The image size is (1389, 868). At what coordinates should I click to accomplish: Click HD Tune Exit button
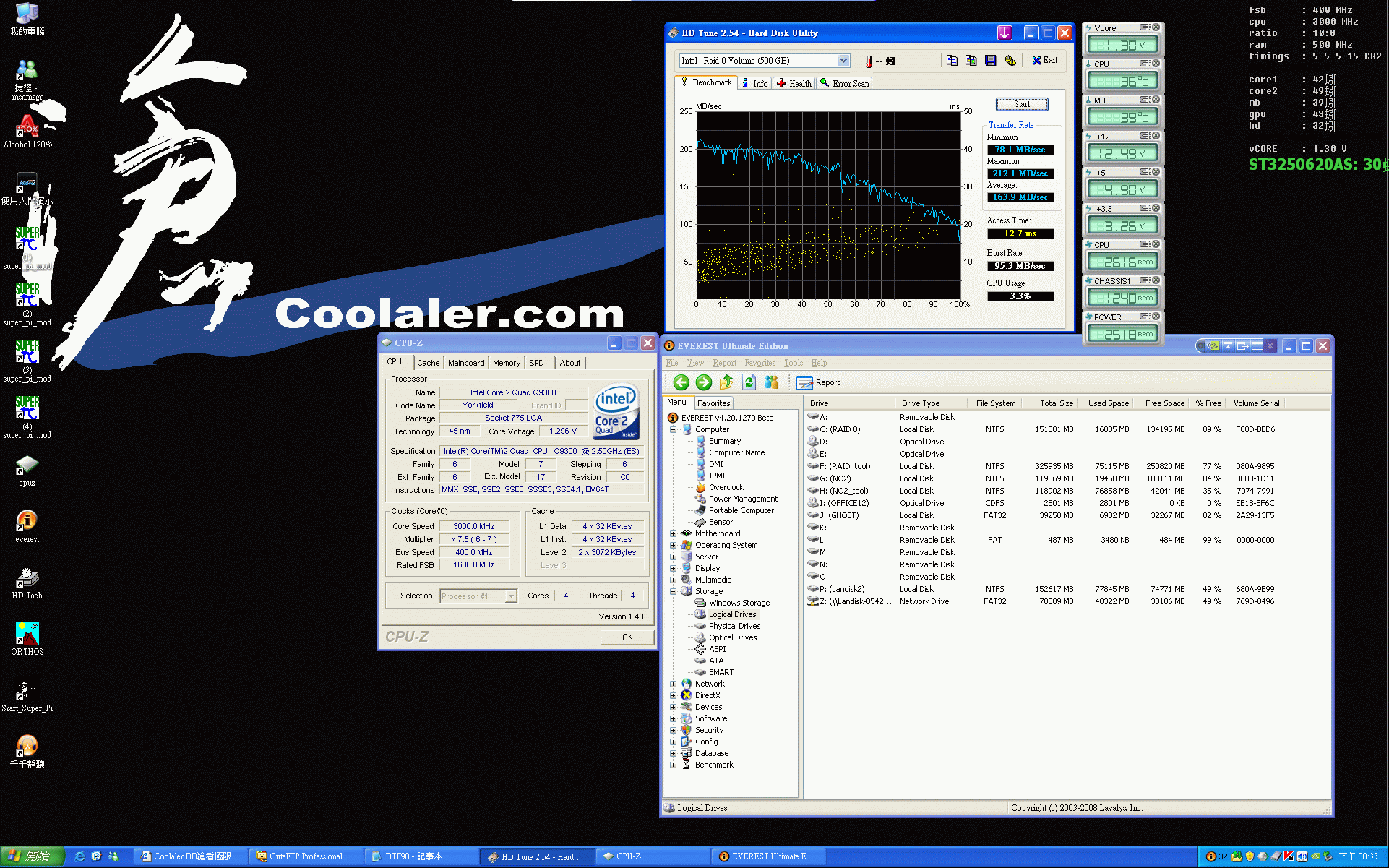tap(1044, 61)
